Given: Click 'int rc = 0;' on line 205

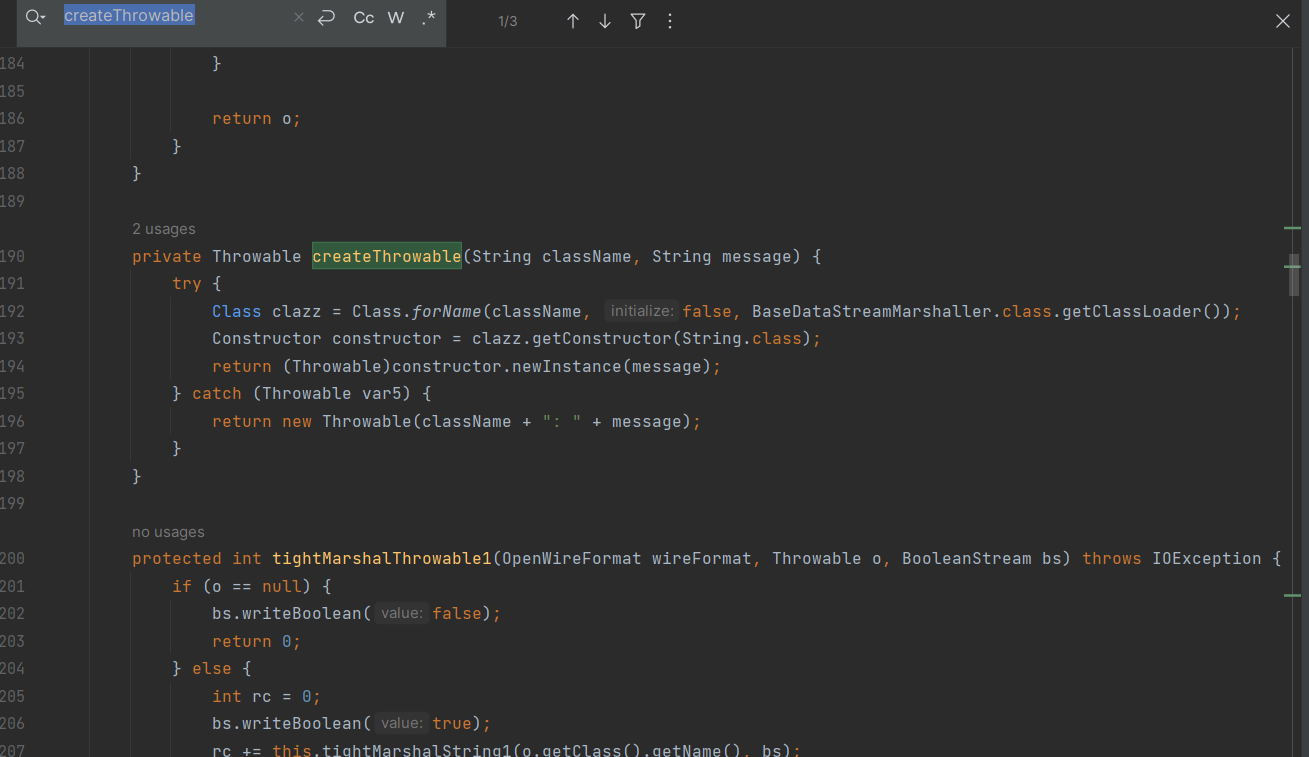Looking at the screenshot, I should pos(266,696).
